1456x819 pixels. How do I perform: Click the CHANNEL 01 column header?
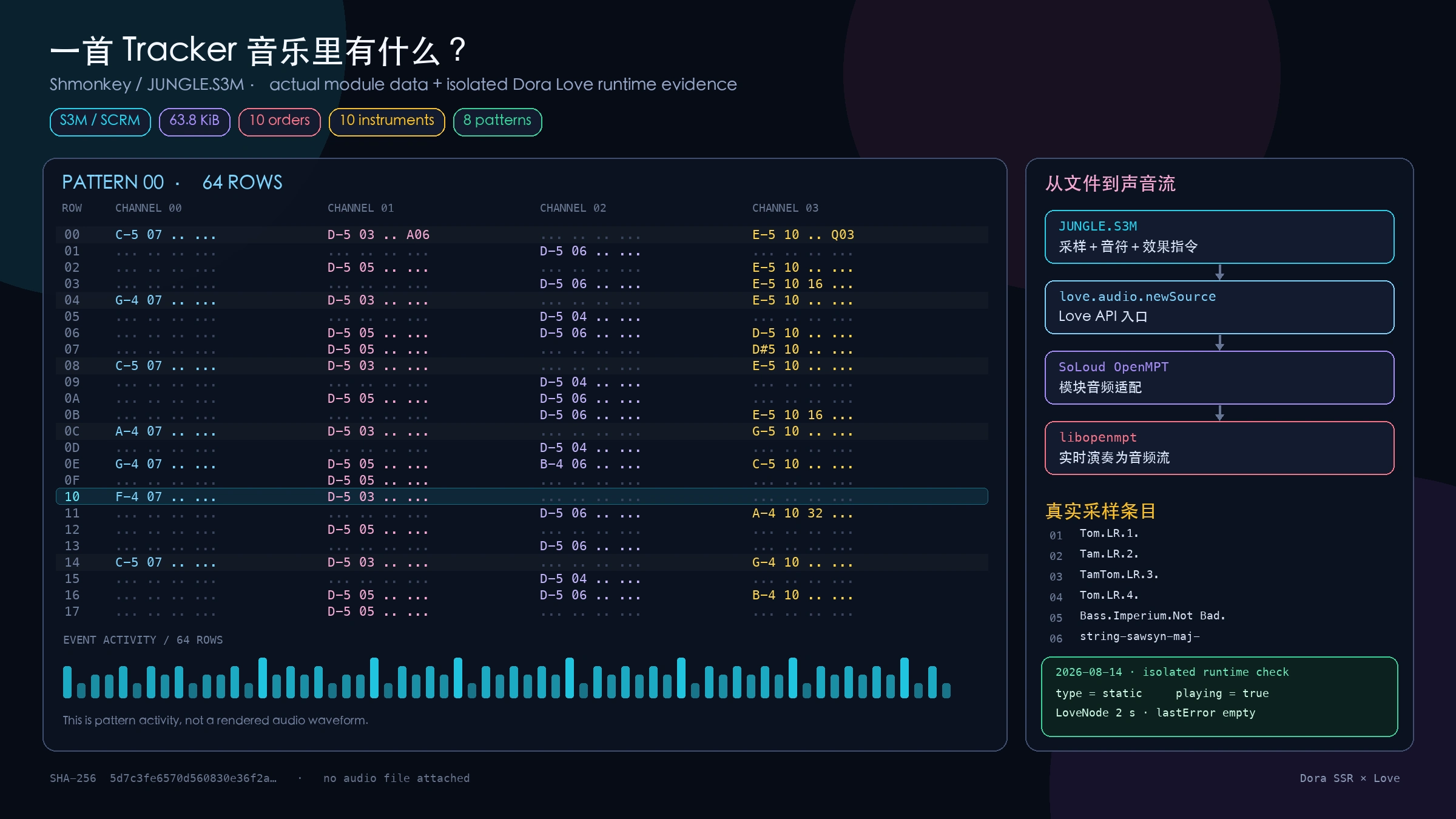click(x=361, y=208)
